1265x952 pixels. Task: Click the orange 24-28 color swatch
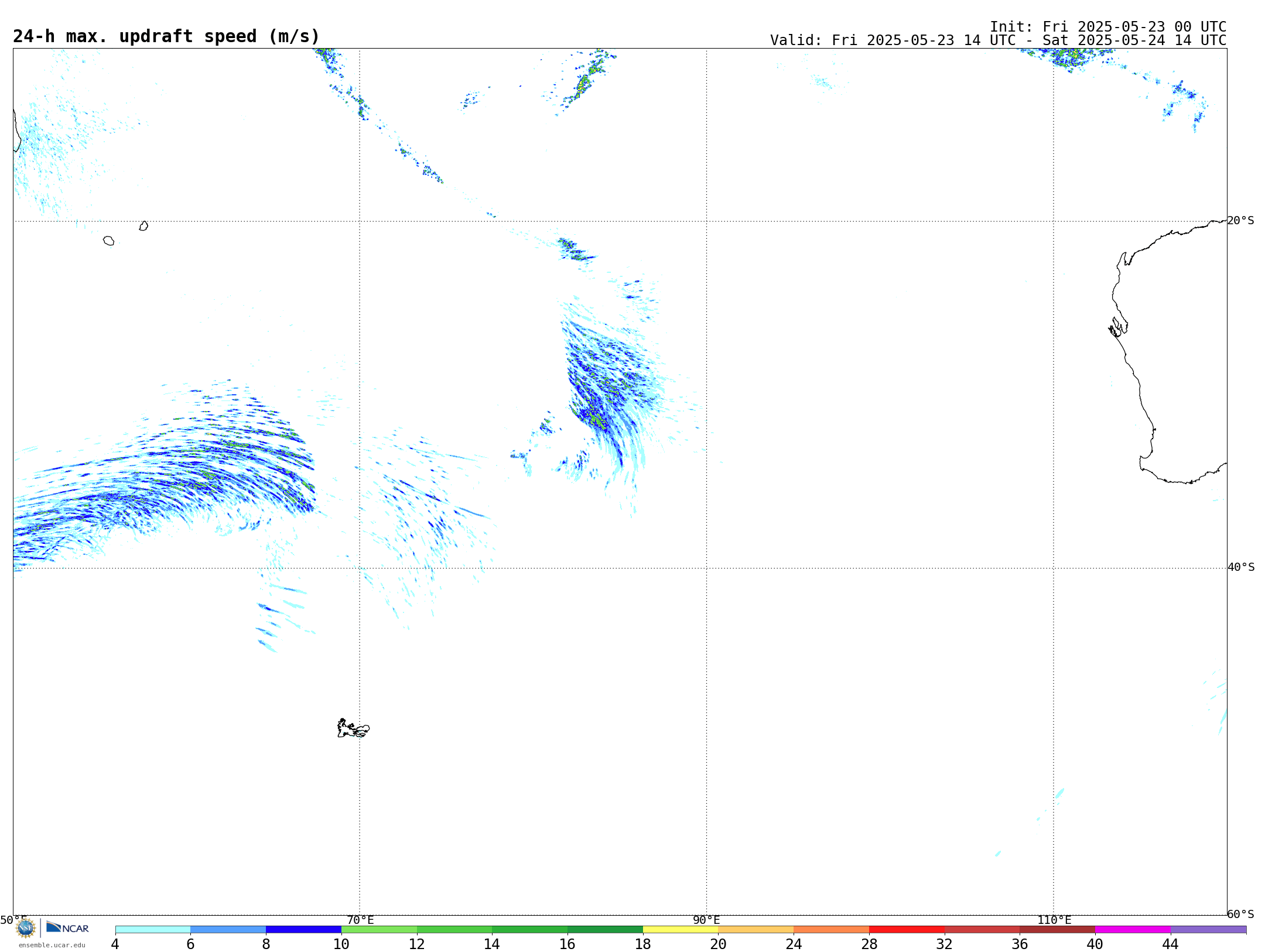[832, 930]
